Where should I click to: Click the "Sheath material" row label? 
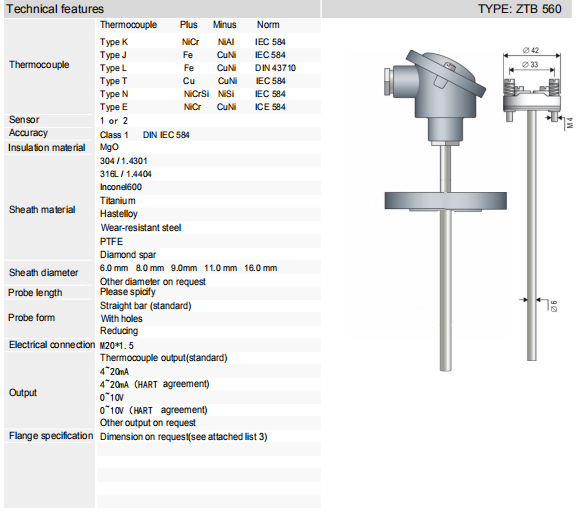click(42, 210)
